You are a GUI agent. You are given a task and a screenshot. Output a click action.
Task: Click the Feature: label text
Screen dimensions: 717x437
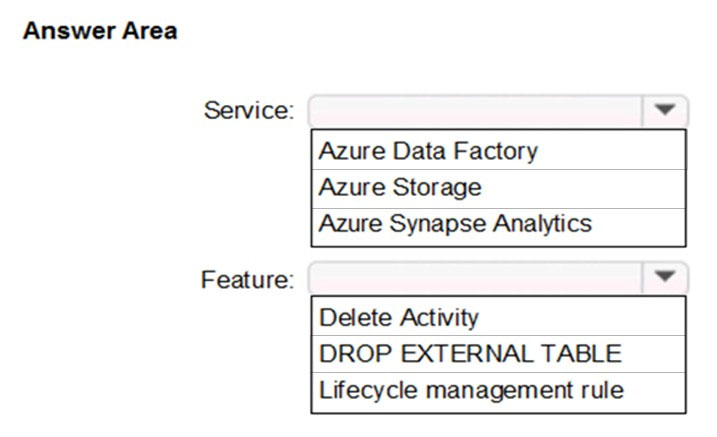click(247, 279)
